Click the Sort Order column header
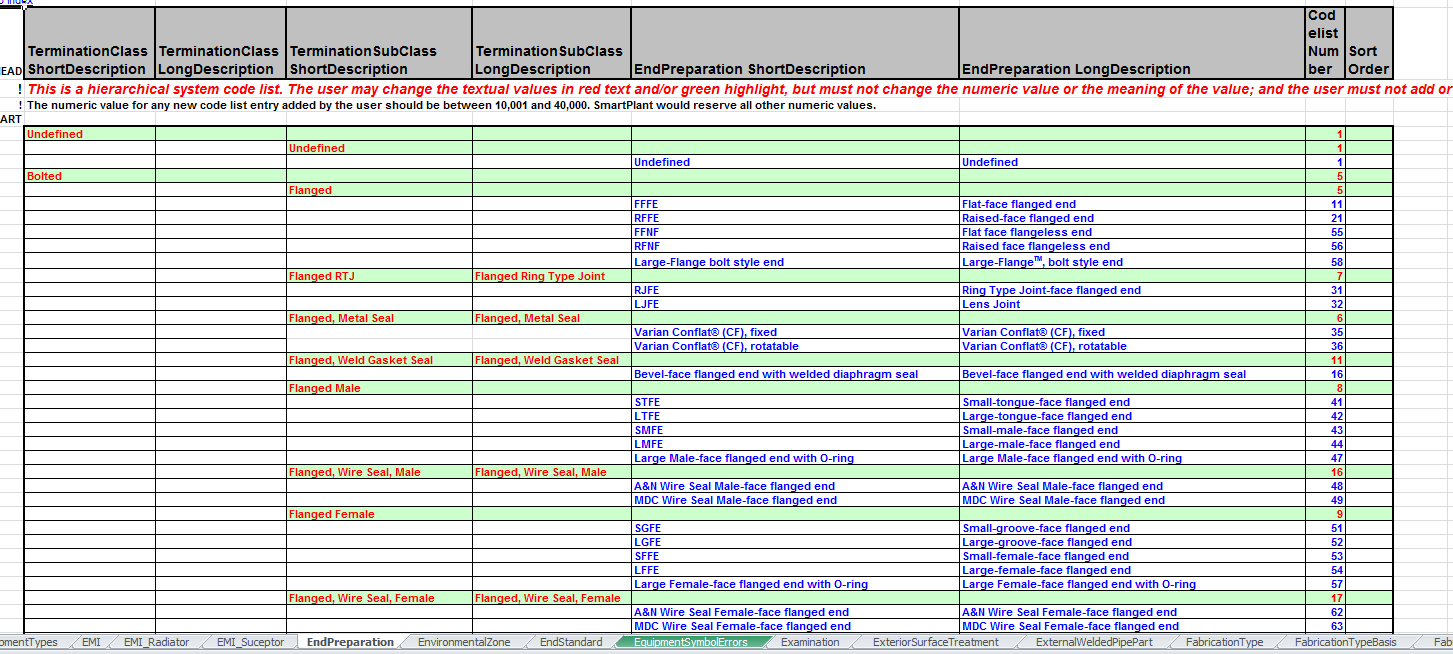 coord(1368,43)
